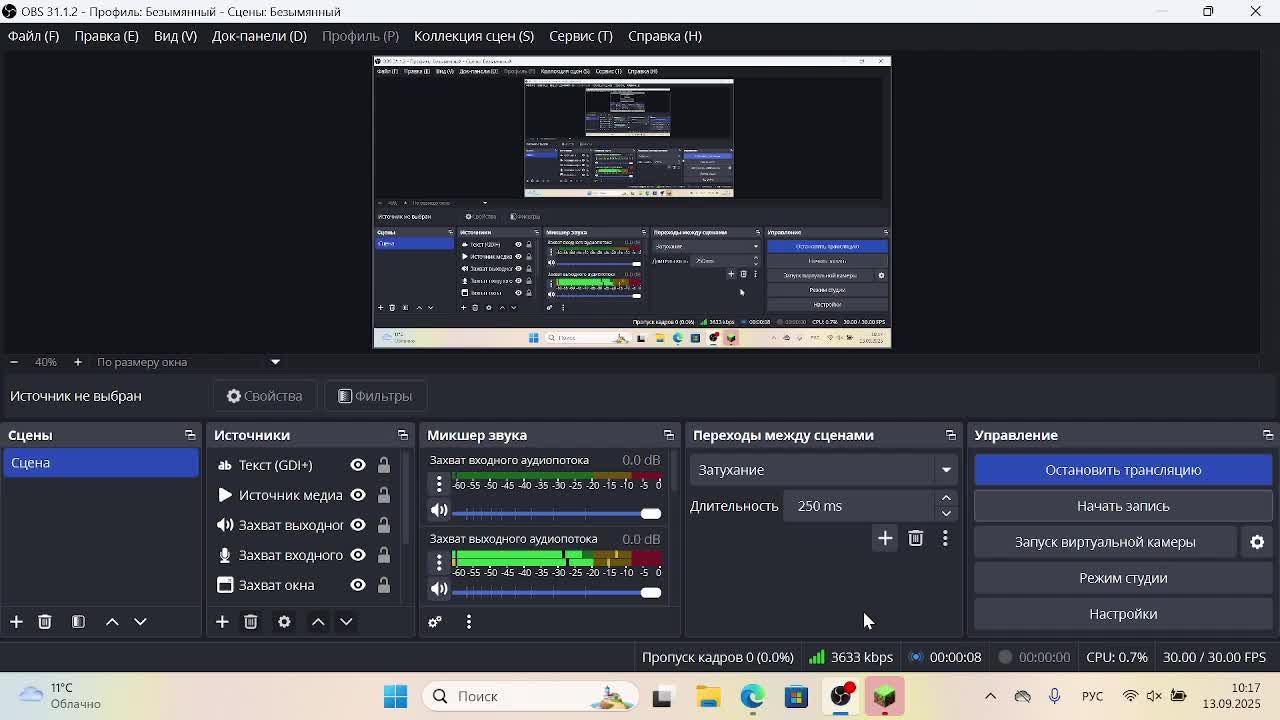This screenshot has height=720, width=1280.
Task: Undock the Audio Mixer panel
Action: coord(669,435)
